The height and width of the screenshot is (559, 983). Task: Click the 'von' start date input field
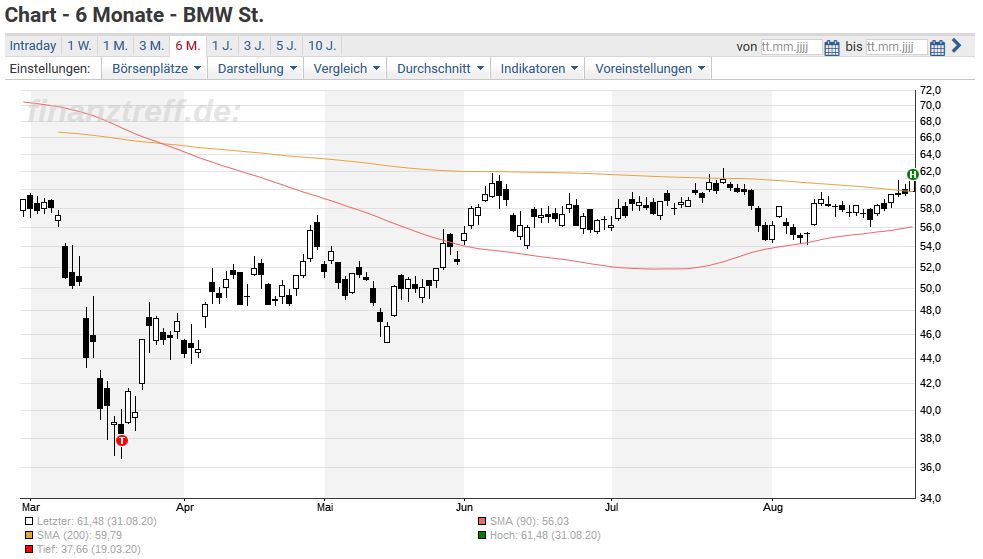[x=791, y=47]
